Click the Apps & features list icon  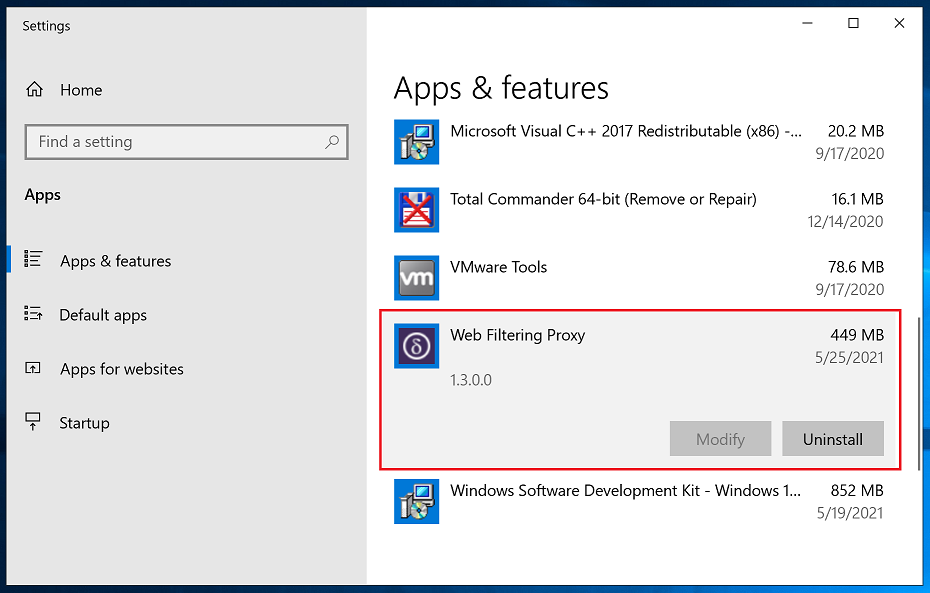coord(33,259)
